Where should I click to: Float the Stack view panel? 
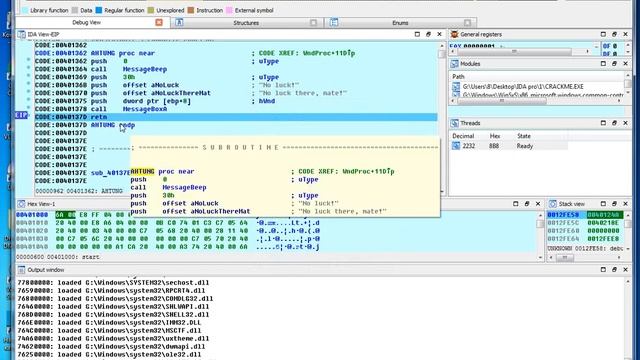point(614,204)
